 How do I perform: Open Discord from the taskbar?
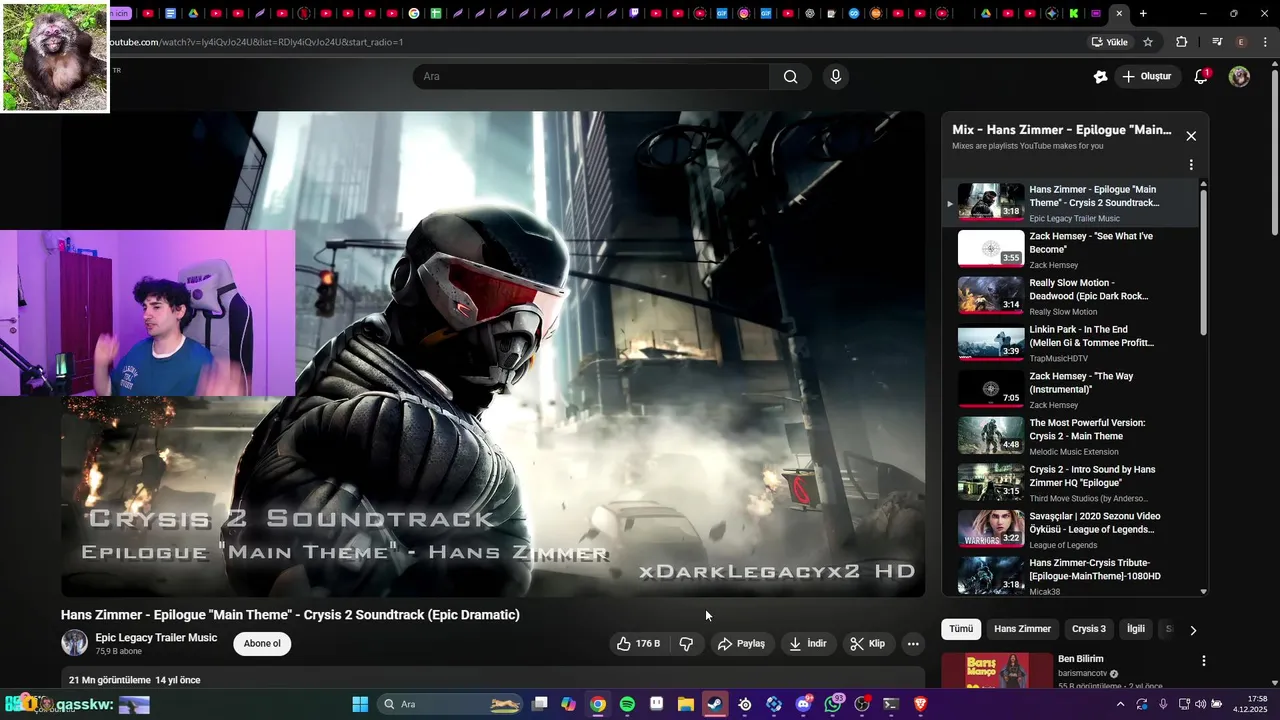click(x=803, y=704)
